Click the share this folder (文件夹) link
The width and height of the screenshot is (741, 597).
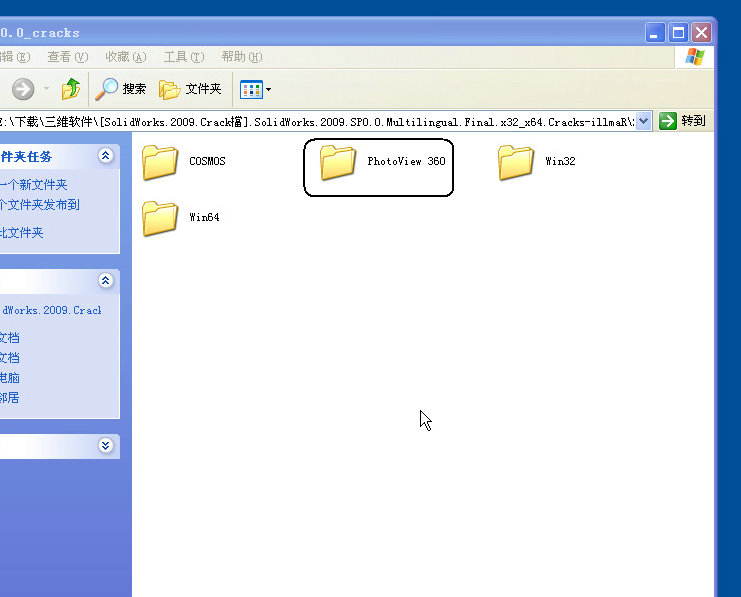pos(22,233)
